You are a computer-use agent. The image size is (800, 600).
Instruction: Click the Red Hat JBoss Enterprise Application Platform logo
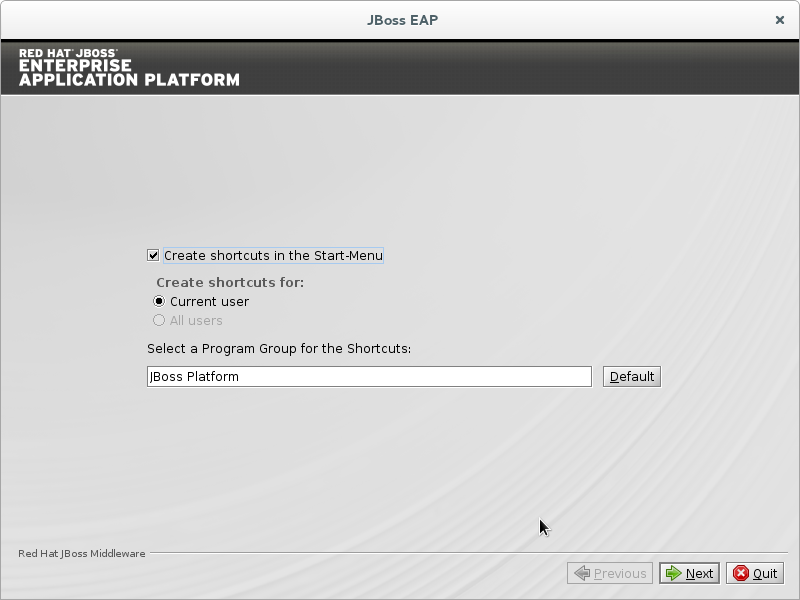coord(129,67)
